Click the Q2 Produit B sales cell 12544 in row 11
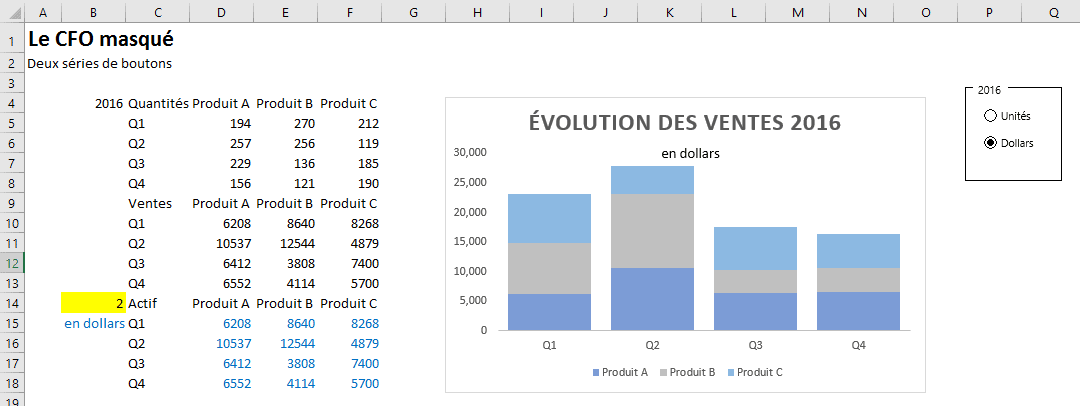The height and width of the screenshot is (406, 1080). (x=285, y=243)
